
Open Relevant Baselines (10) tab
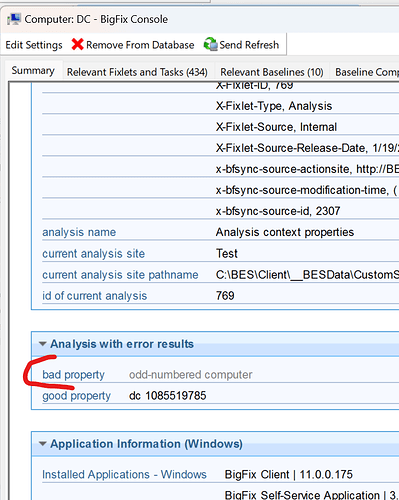coord(272,72)
